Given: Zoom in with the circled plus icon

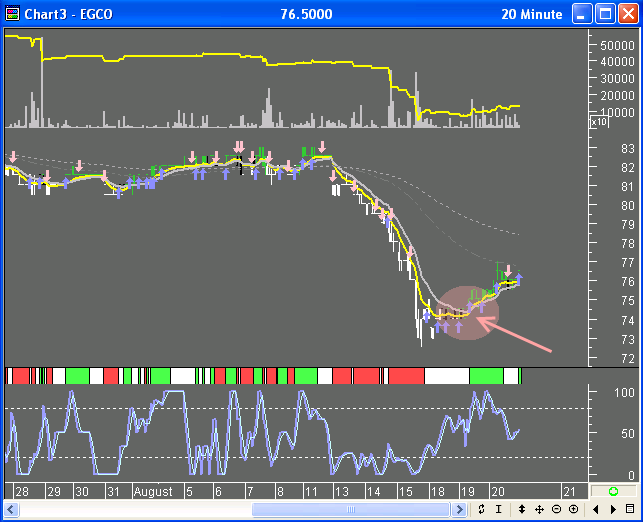Looking at the screenshot, I should pos(573,509).
